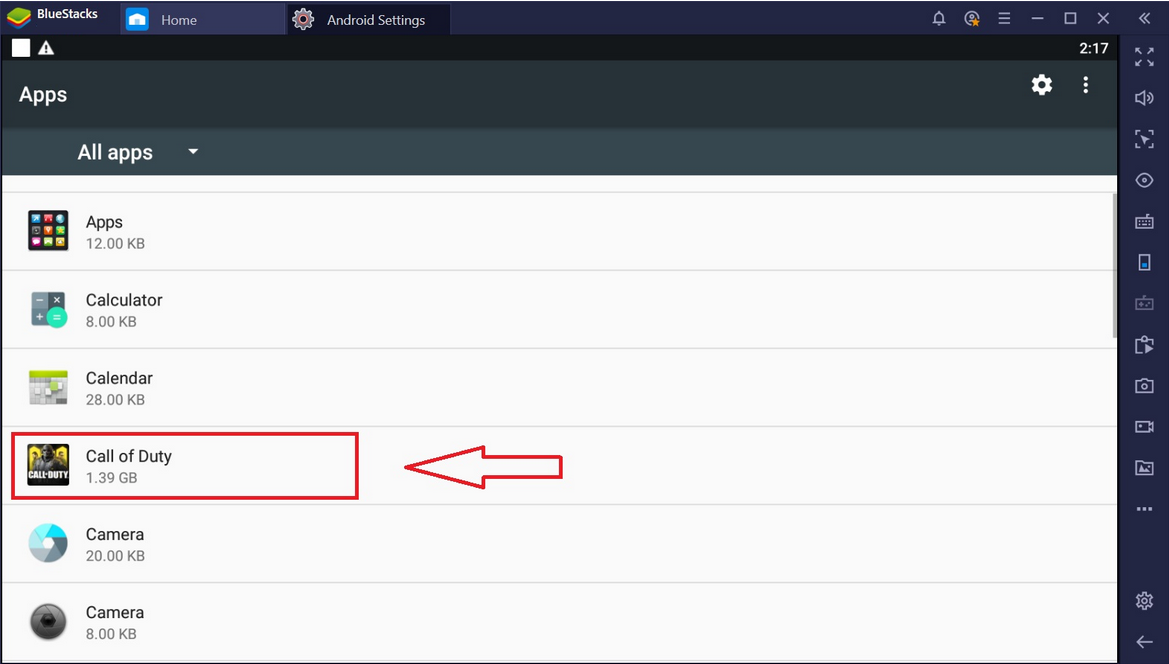Screen dimensions: 1169x664
Task: Open the Apps overflow menu (three dots)
Action: tap(1086, 85)
